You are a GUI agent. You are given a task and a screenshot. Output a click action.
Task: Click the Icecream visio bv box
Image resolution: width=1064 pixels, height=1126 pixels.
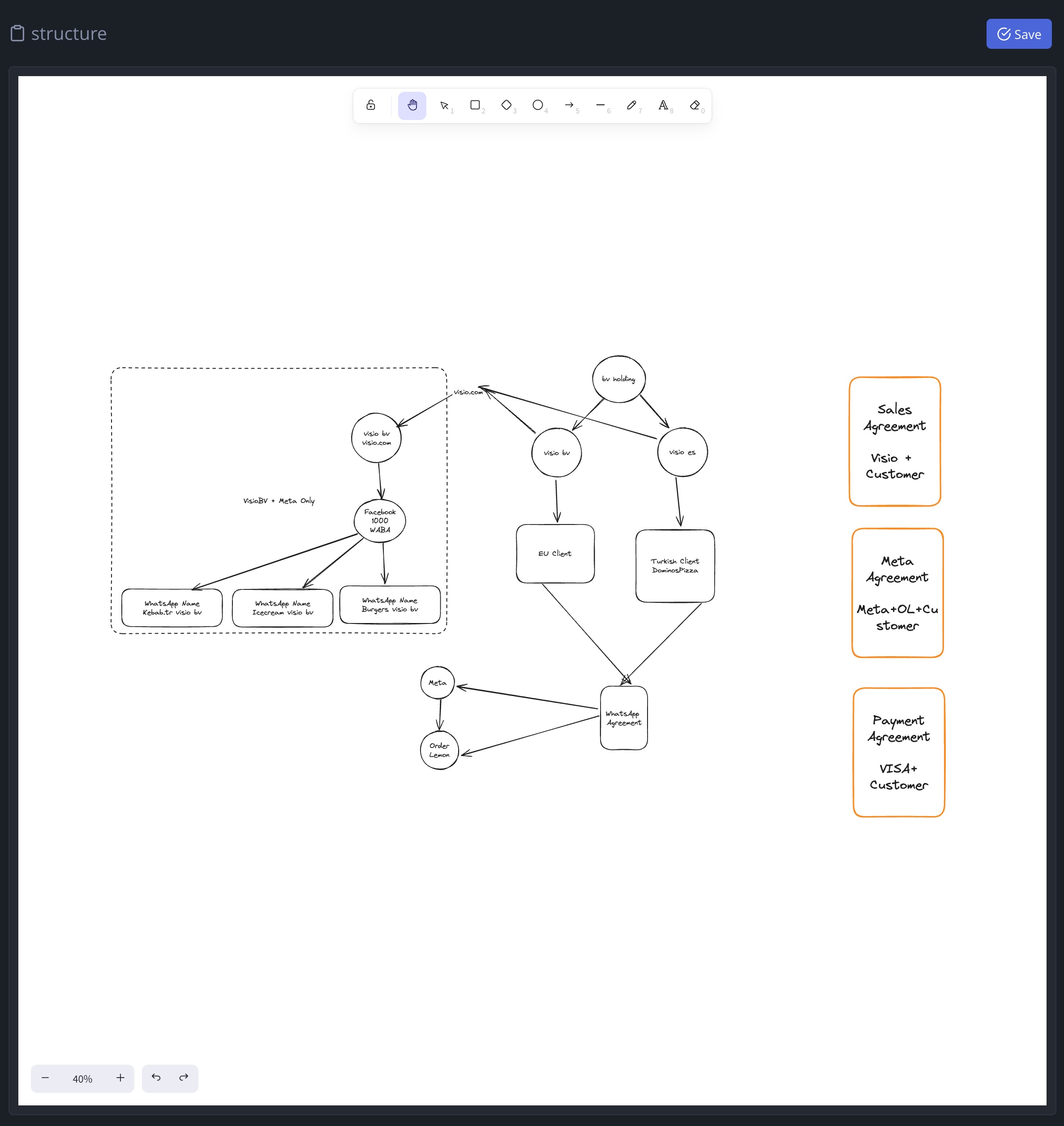pyautogui.click(x=283, y=608)
